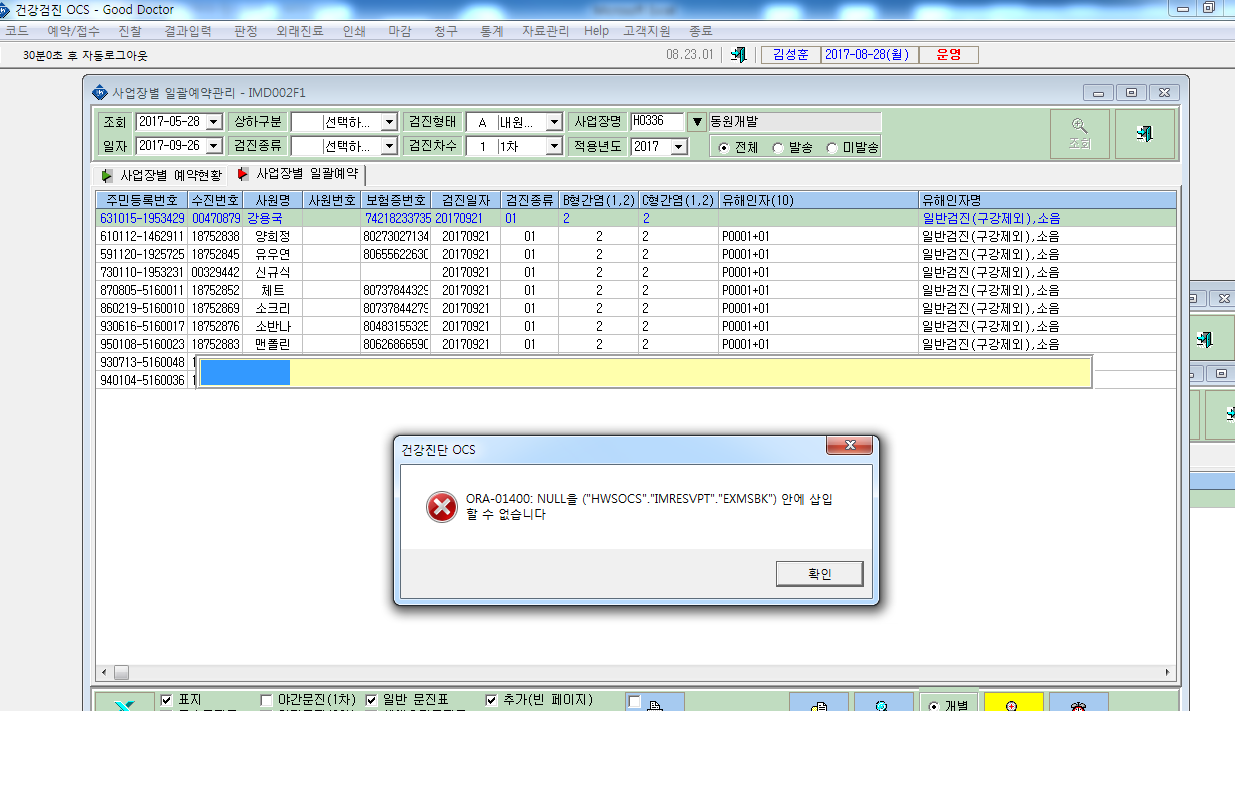This screenshot has width=1235, height=811.
Task: Click the red error icon in dialog
Action: [442, 507]
